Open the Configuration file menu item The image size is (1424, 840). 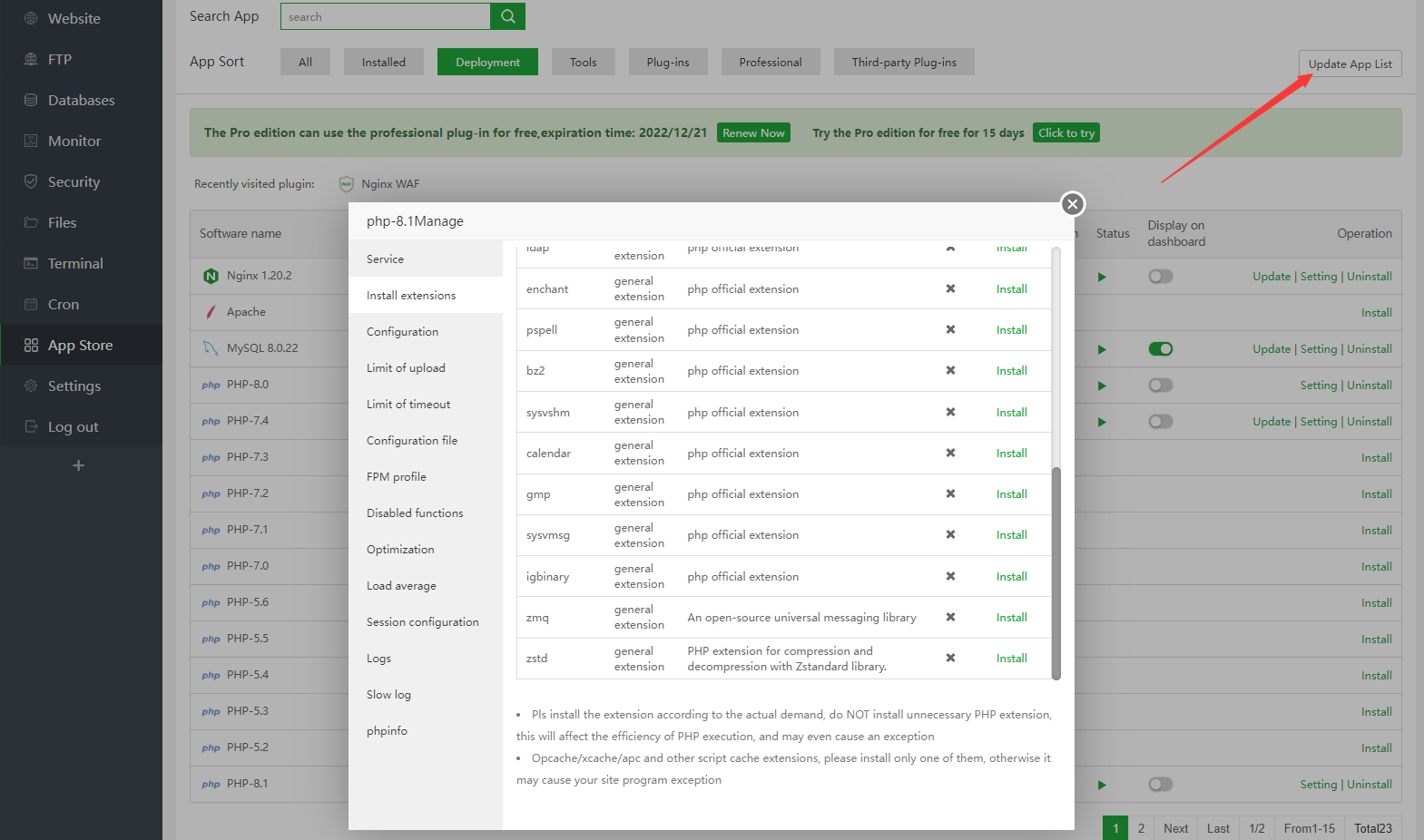point(412,440)
